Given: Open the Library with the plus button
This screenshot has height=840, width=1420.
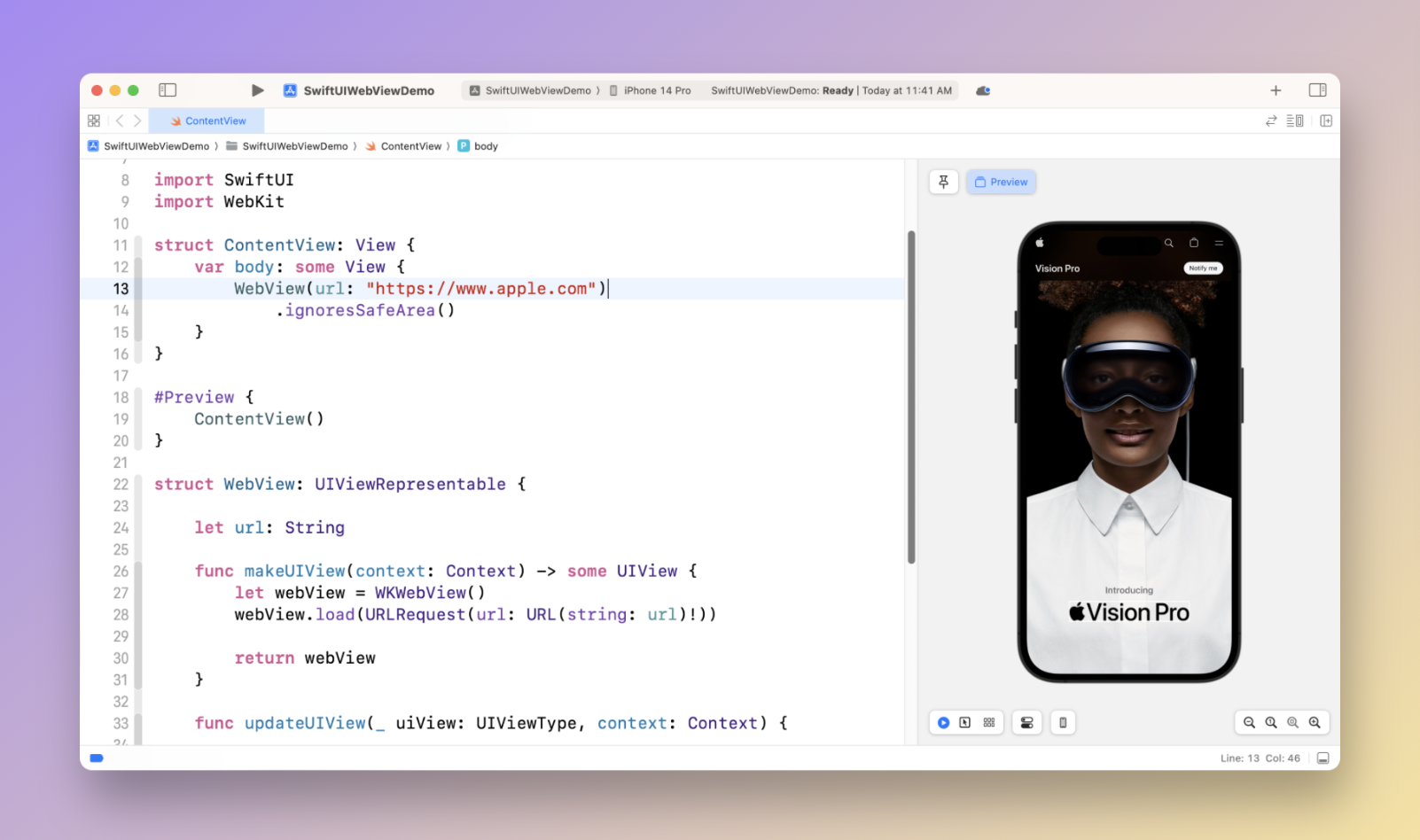Looking at the screenshot, I should [1276, 90].
